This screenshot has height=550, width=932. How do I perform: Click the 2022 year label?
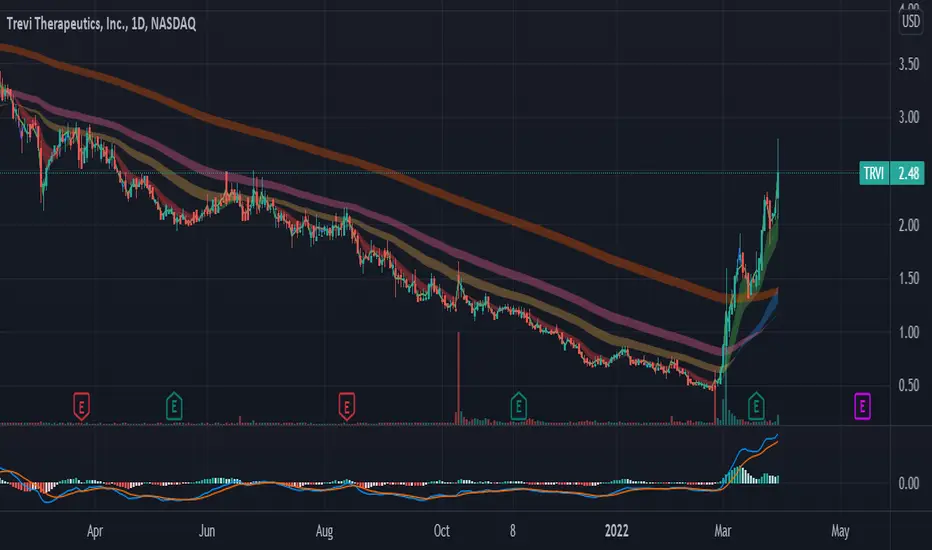[616, 531]
